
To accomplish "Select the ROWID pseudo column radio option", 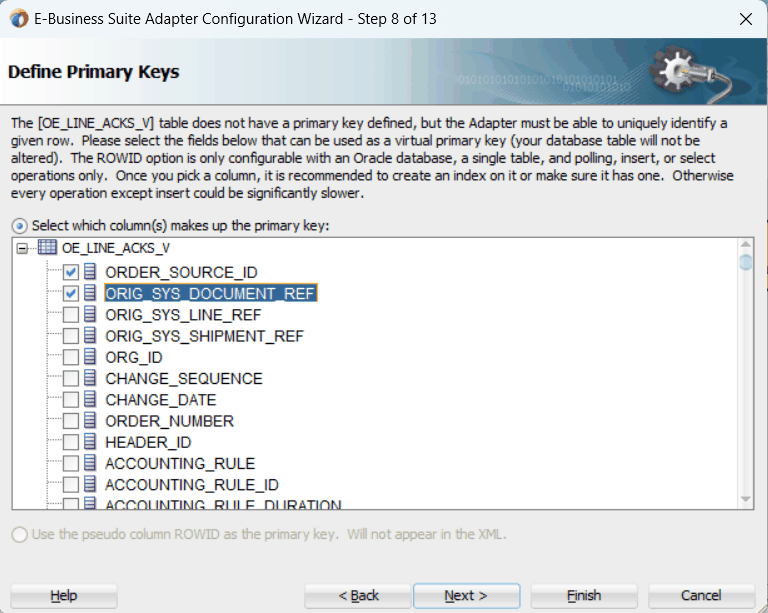I will (20, 534).
